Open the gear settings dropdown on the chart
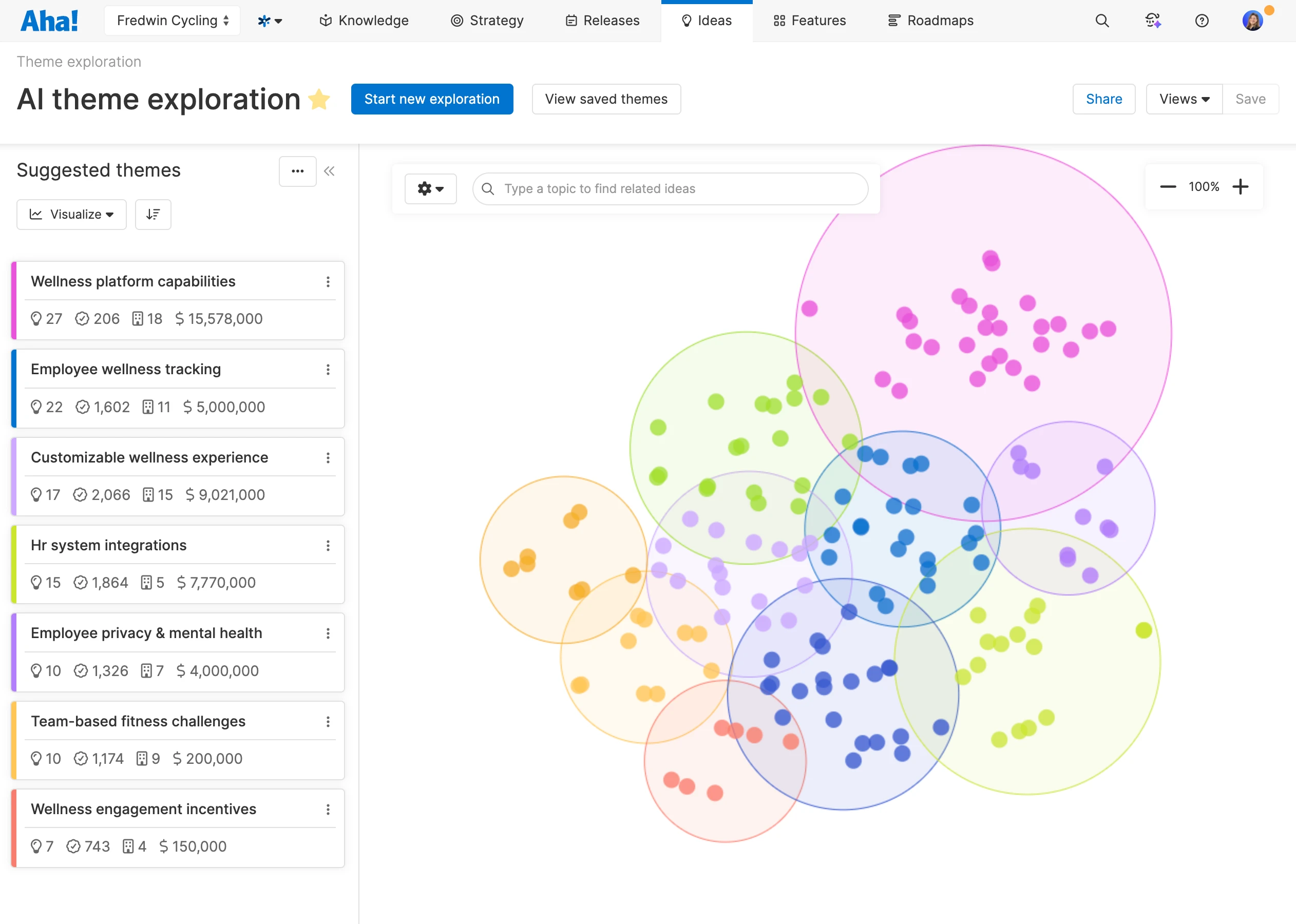The height and width of the screenshot is (924, 1296). (x=430, y=189)
